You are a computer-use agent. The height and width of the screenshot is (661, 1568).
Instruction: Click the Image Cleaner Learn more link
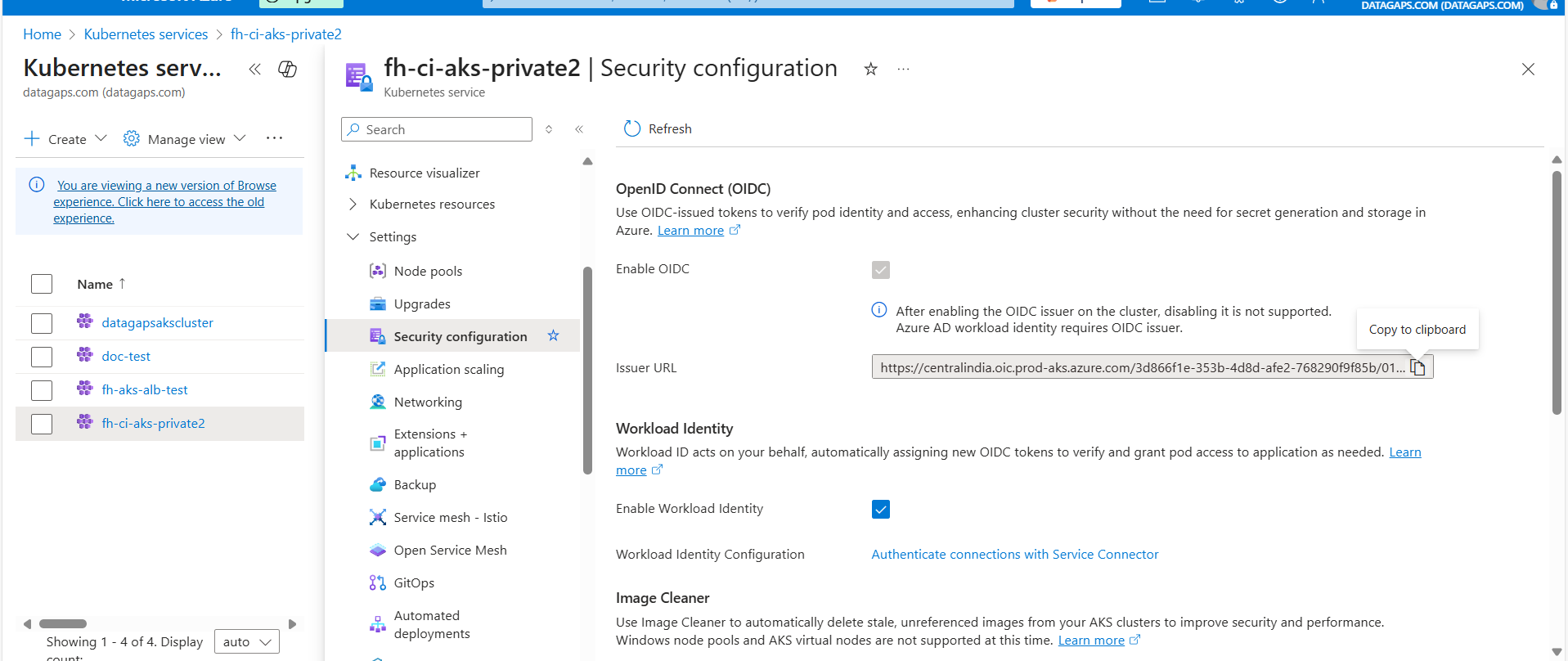(x=1091, y=640)
